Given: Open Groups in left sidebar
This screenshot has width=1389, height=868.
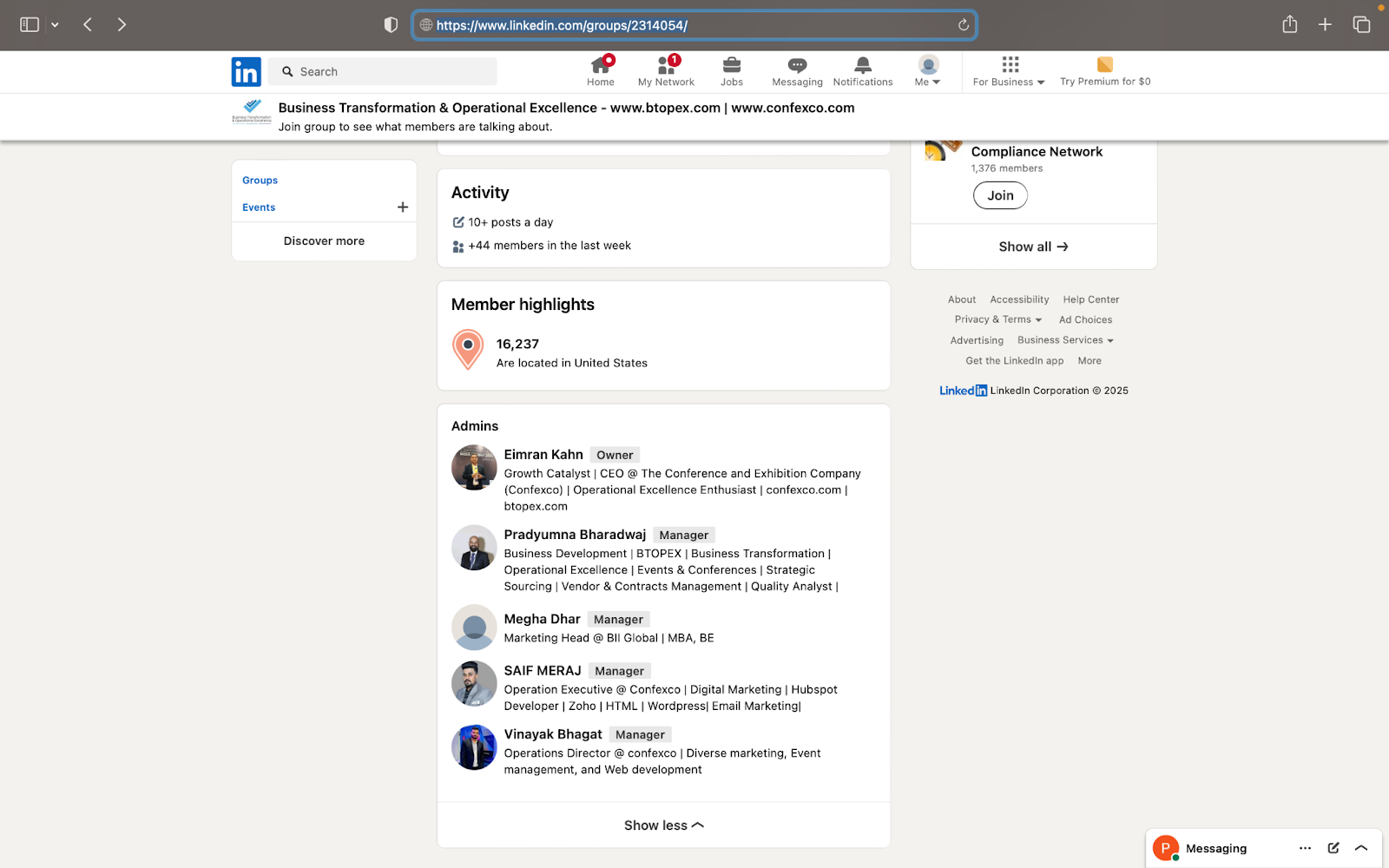Looking at the screenshot, I should 260,181.
